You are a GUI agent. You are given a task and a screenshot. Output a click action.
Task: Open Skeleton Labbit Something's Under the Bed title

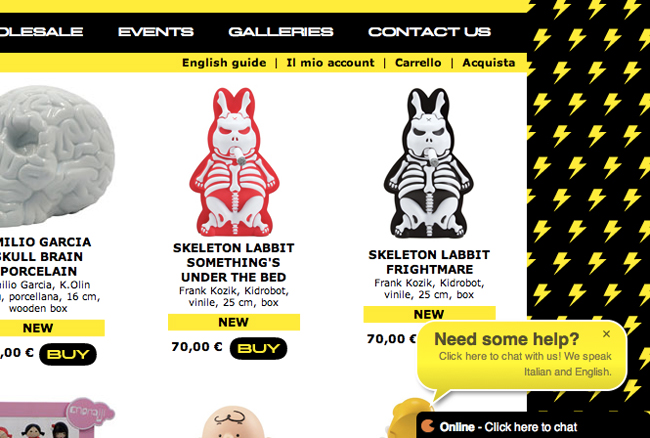(233, 262)
